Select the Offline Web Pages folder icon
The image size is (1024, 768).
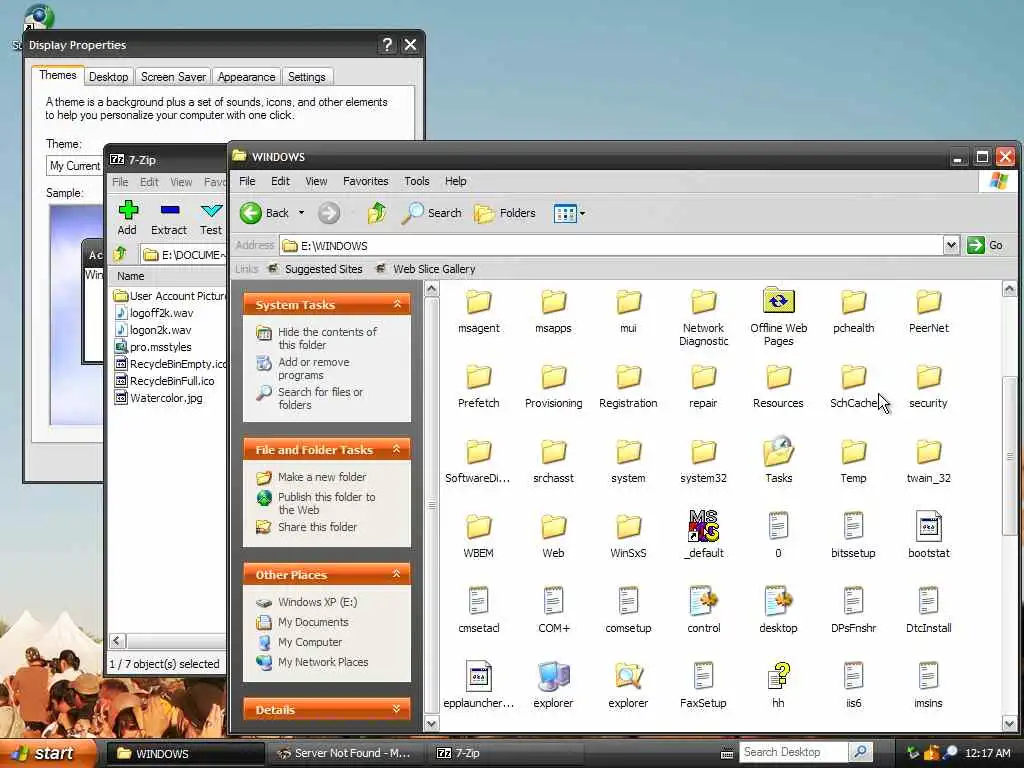[778, 302]
